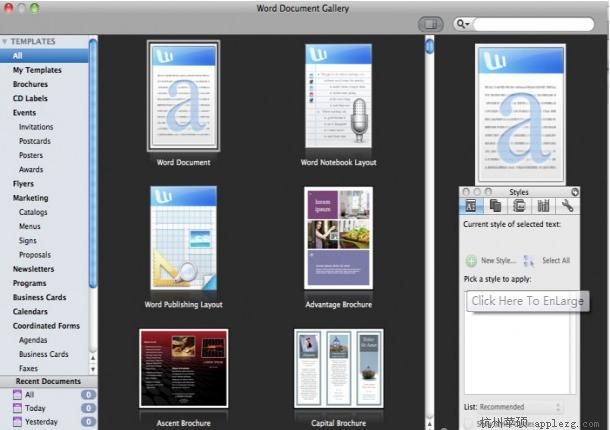Show Today's recent documents
This screenshot has height=430, width=610.
click(35, 408)
